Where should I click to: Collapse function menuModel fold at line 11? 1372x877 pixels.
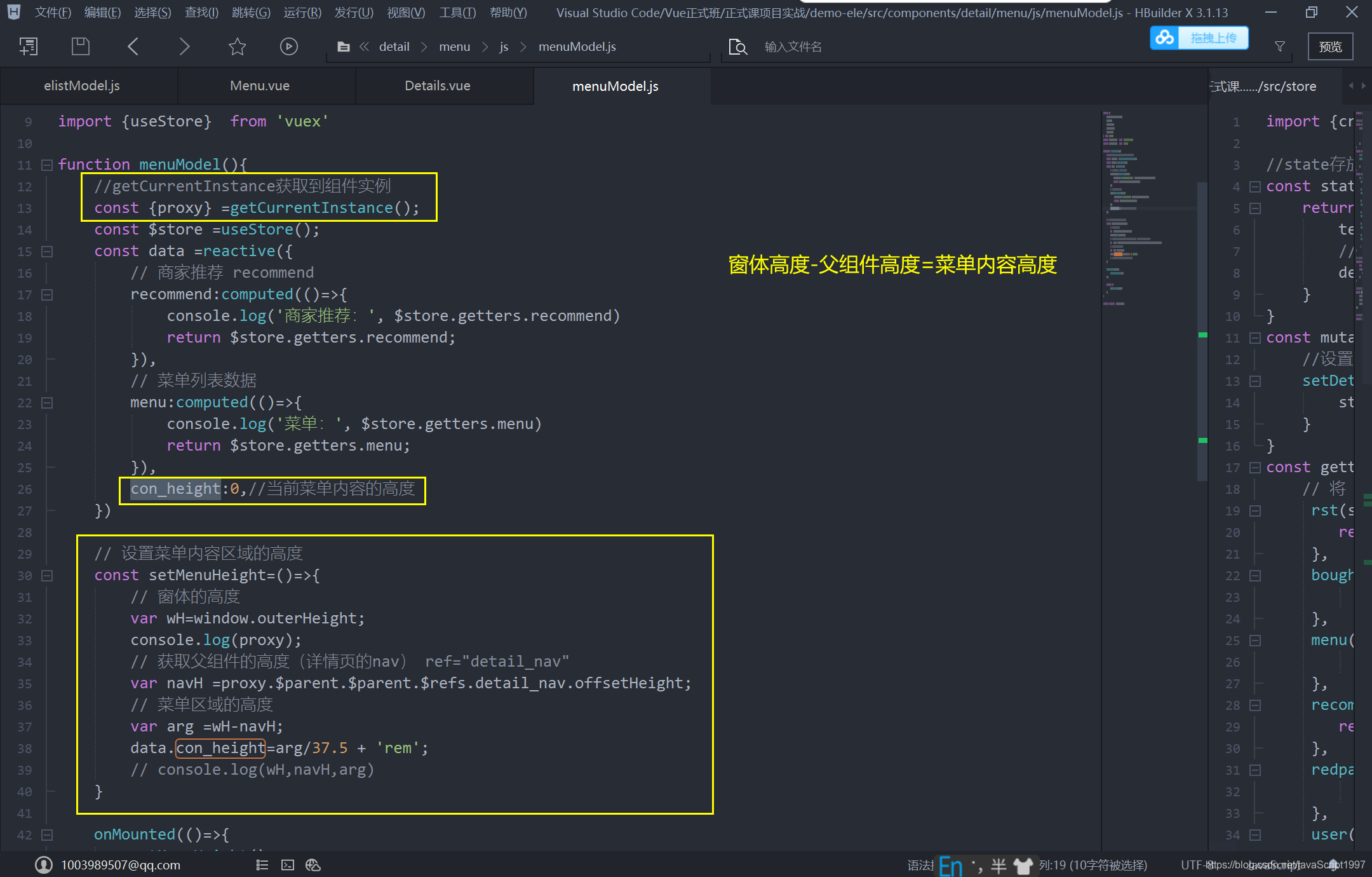(46, 165)
